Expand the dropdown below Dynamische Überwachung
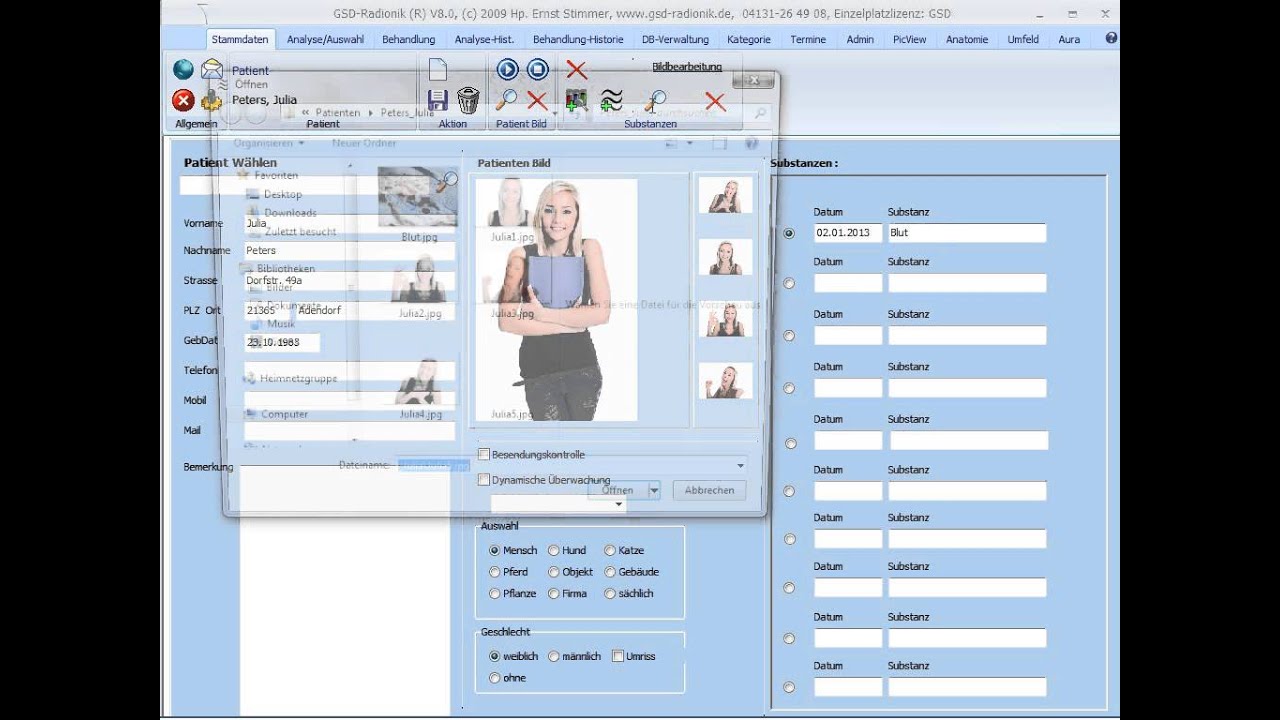This screenshot has height=720, width=1280. (x=619, y=505)
